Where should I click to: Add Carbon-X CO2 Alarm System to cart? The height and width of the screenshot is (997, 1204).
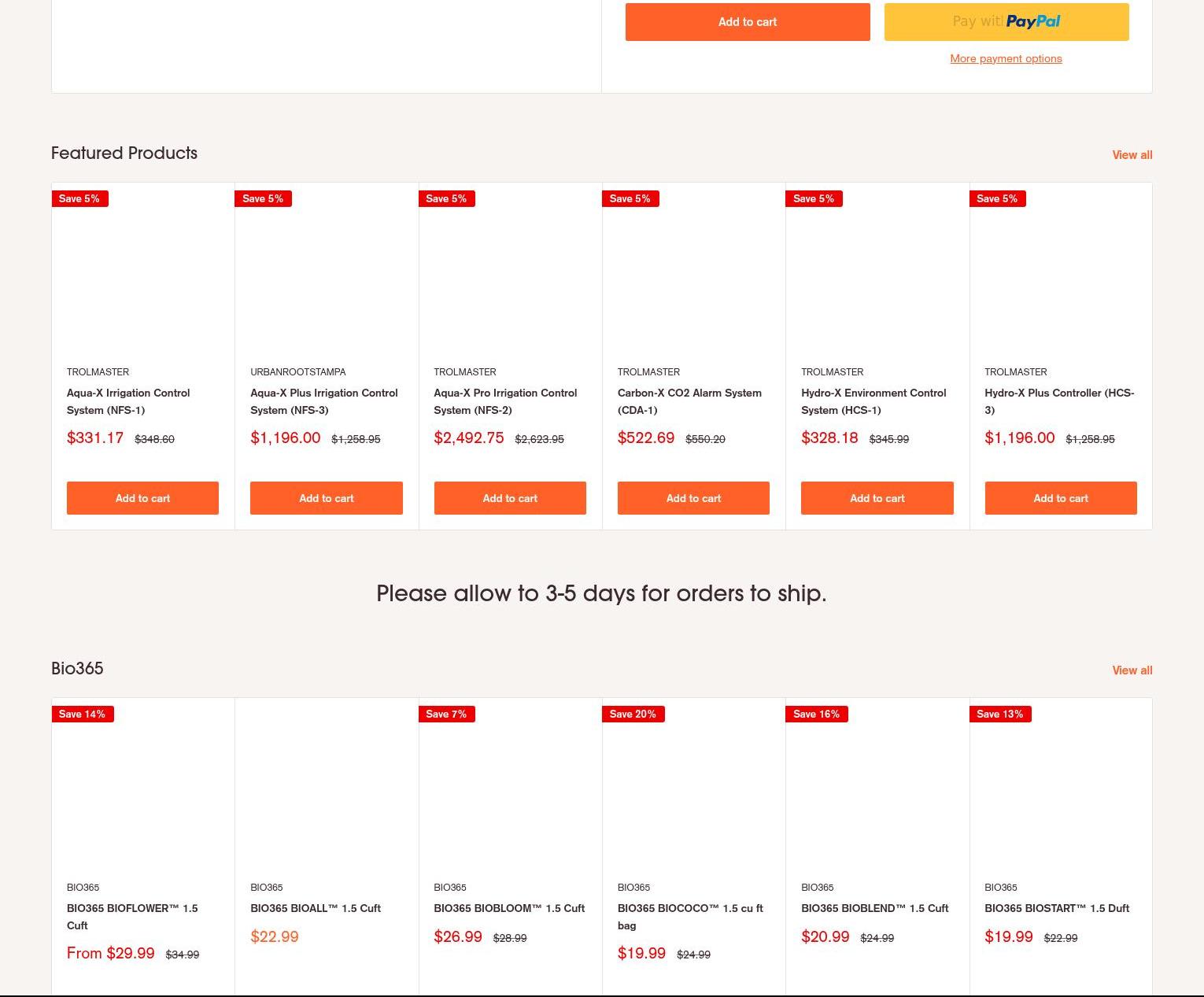click(x=693, y=498)
